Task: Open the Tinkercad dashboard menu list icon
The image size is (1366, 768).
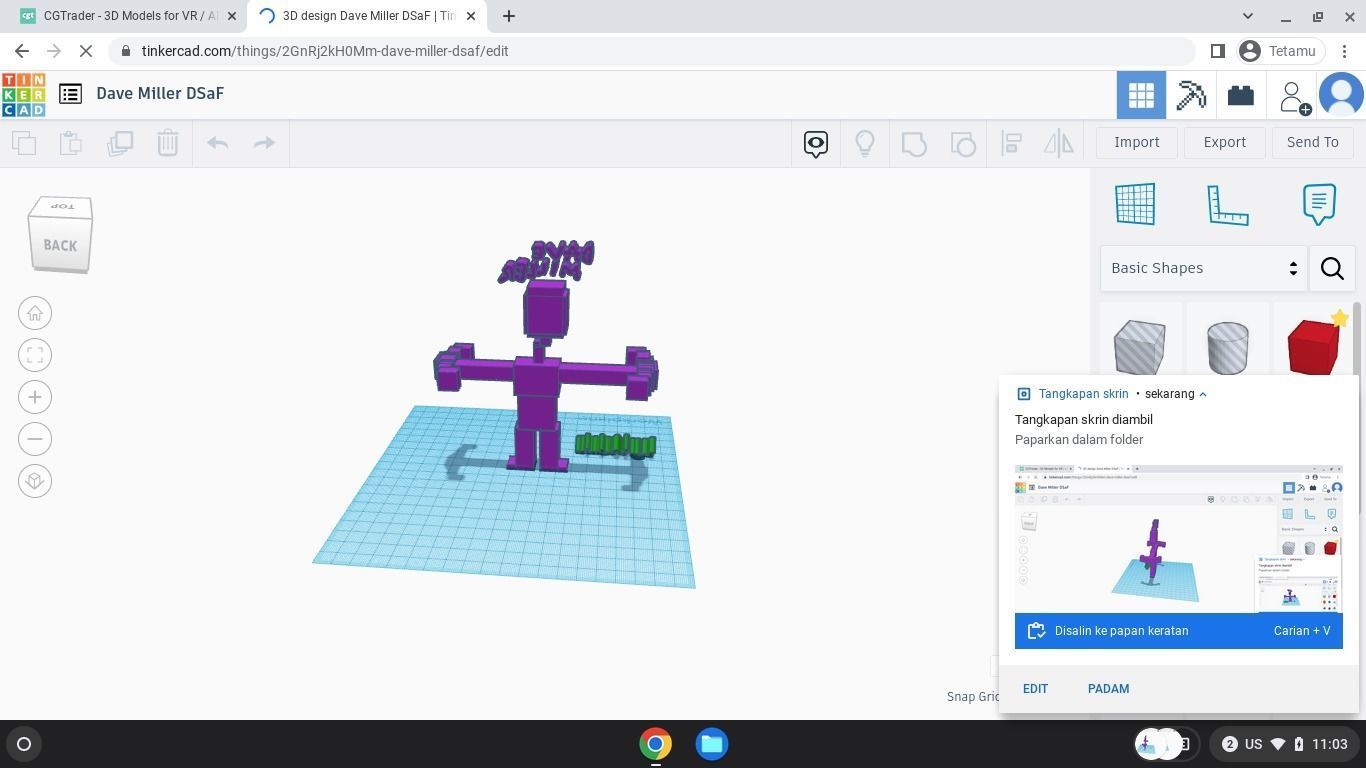Action: pyautogui.click(x=70, y=94)
